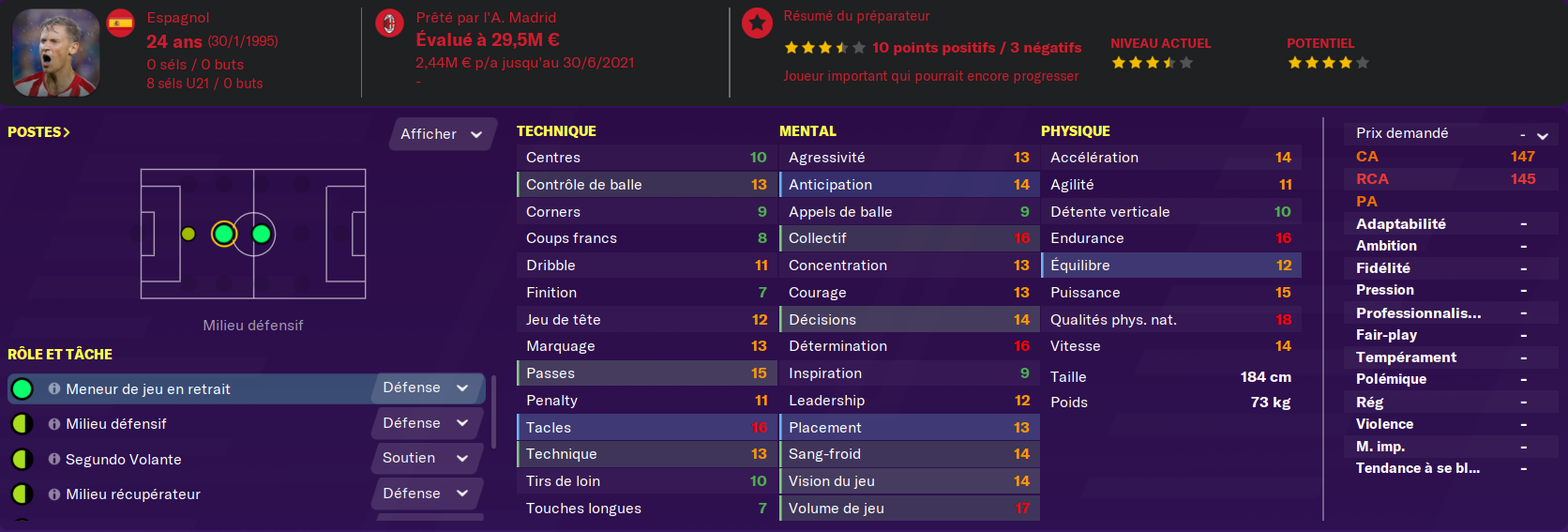Click info icon beside Milieu défensif role
This screenshot has height=532, width=1568.
coord(54,424)
